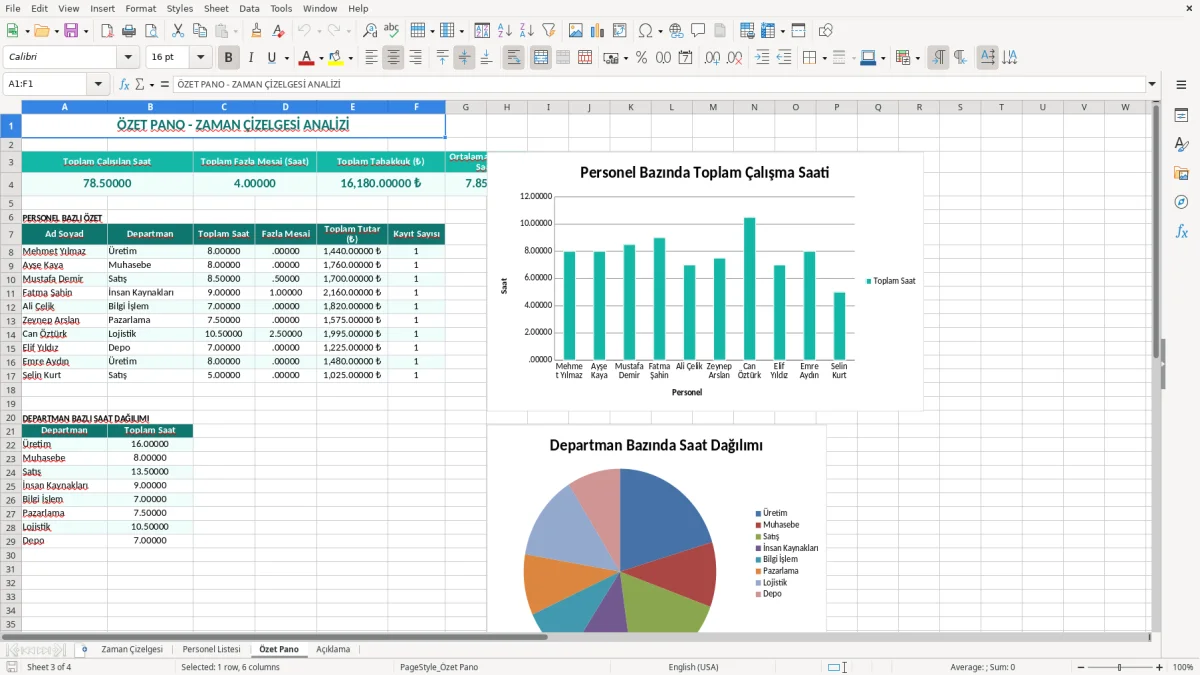
Task: Click the Insert Hyperlink globe icon
Action: point(676,31)
